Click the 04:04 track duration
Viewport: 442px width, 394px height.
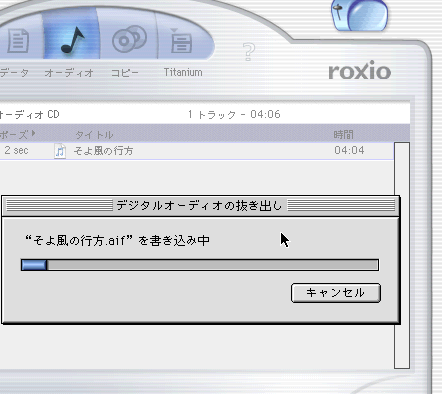coord(349,150)
